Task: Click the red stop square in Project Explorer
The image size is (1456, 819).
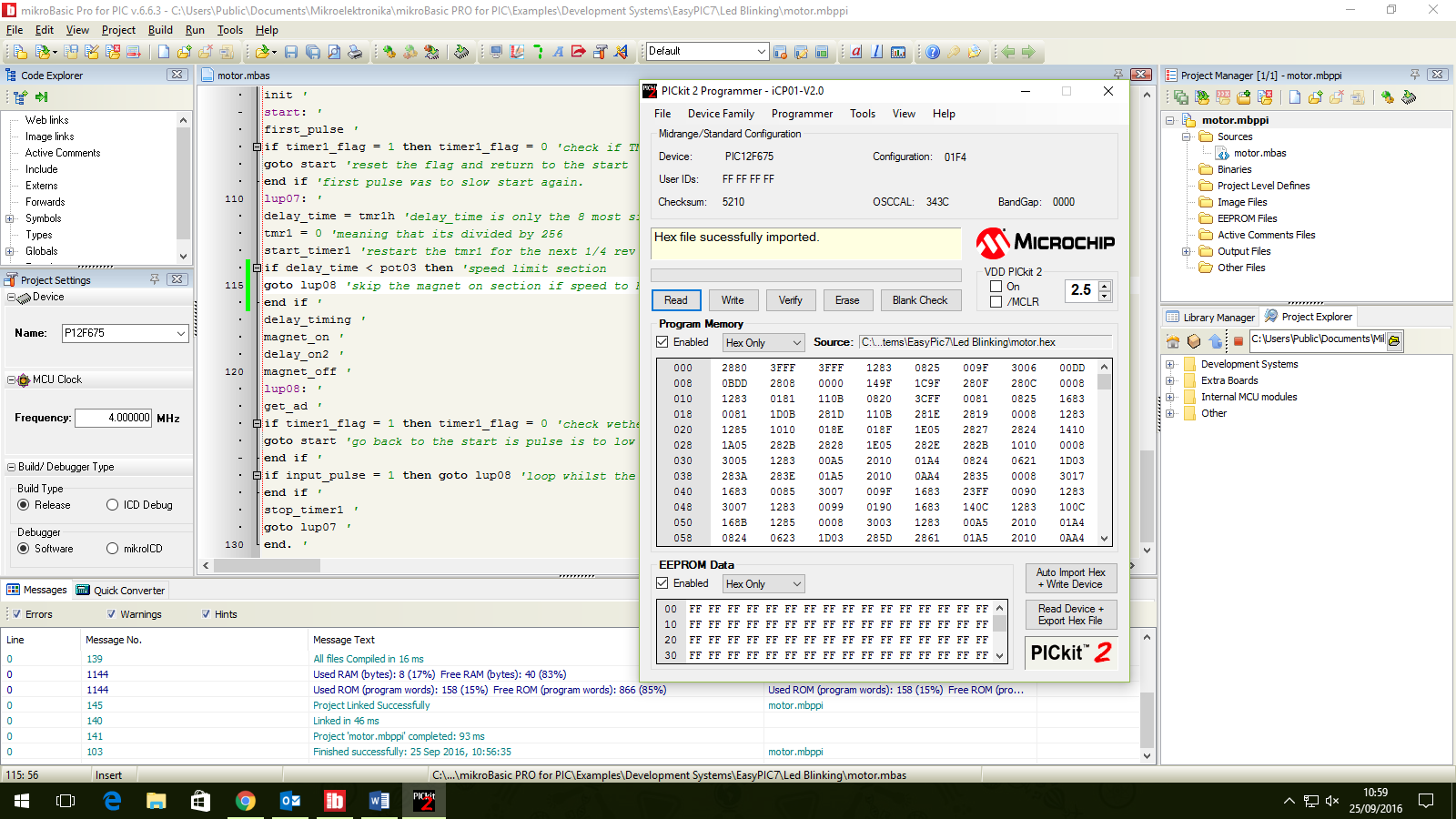Action: tap(1238, 342)
